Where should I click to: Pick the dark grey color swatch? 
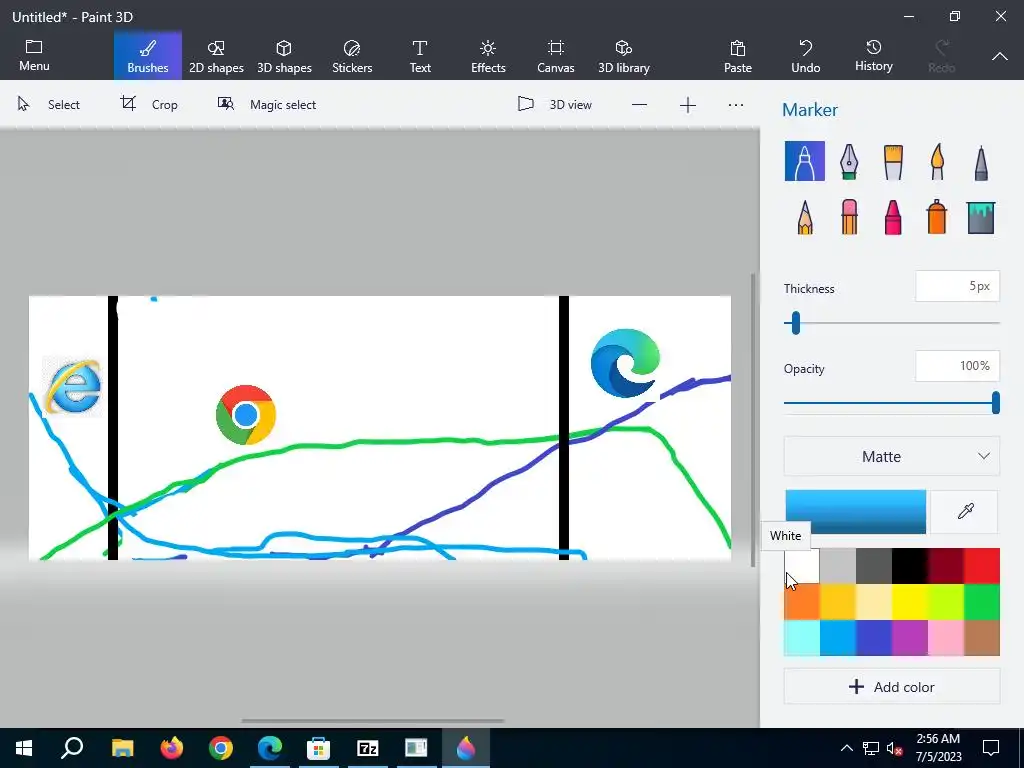coord(874,566)
